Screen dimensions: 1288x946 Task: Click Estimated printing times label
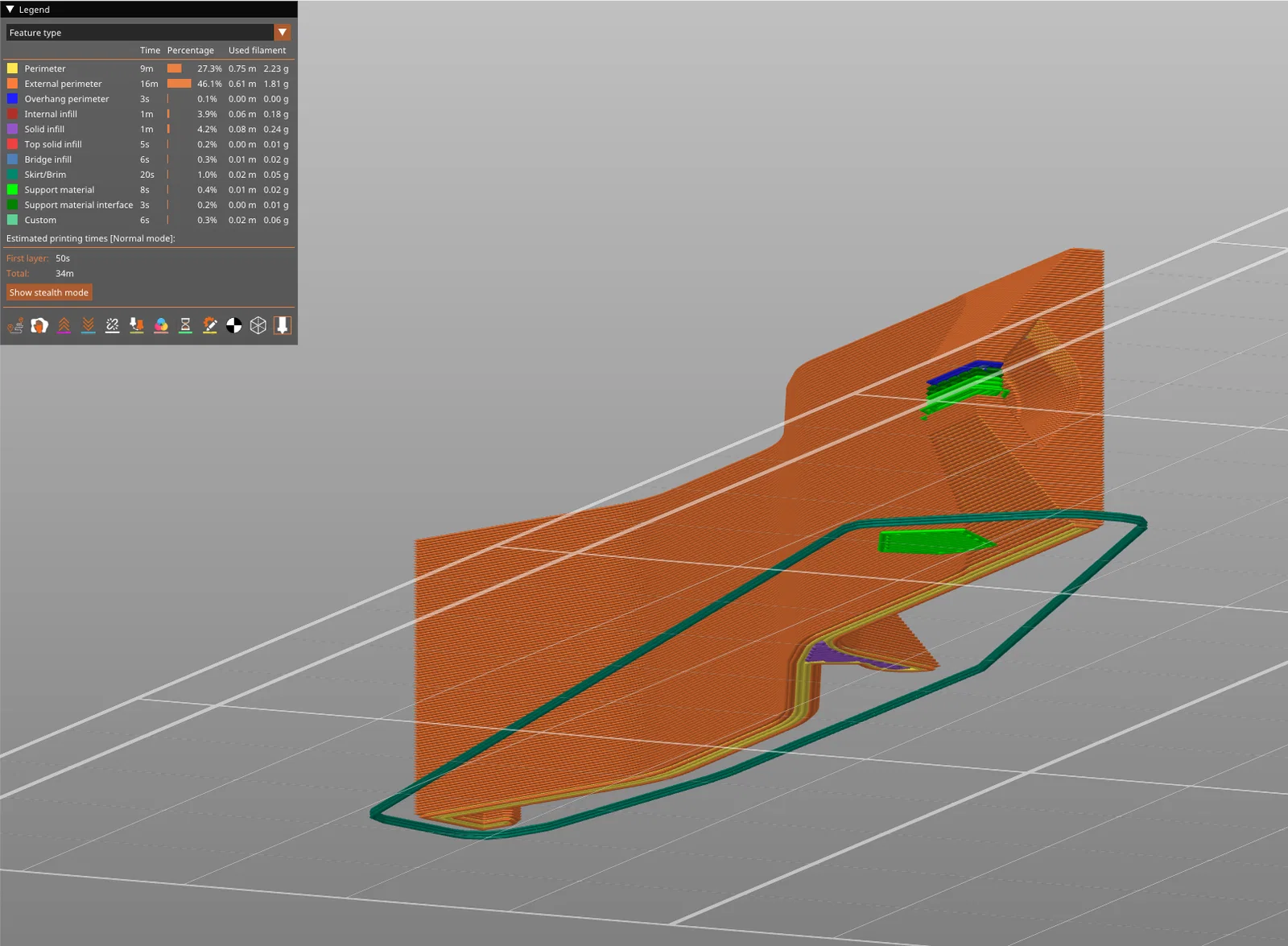(x=90, y=238)
